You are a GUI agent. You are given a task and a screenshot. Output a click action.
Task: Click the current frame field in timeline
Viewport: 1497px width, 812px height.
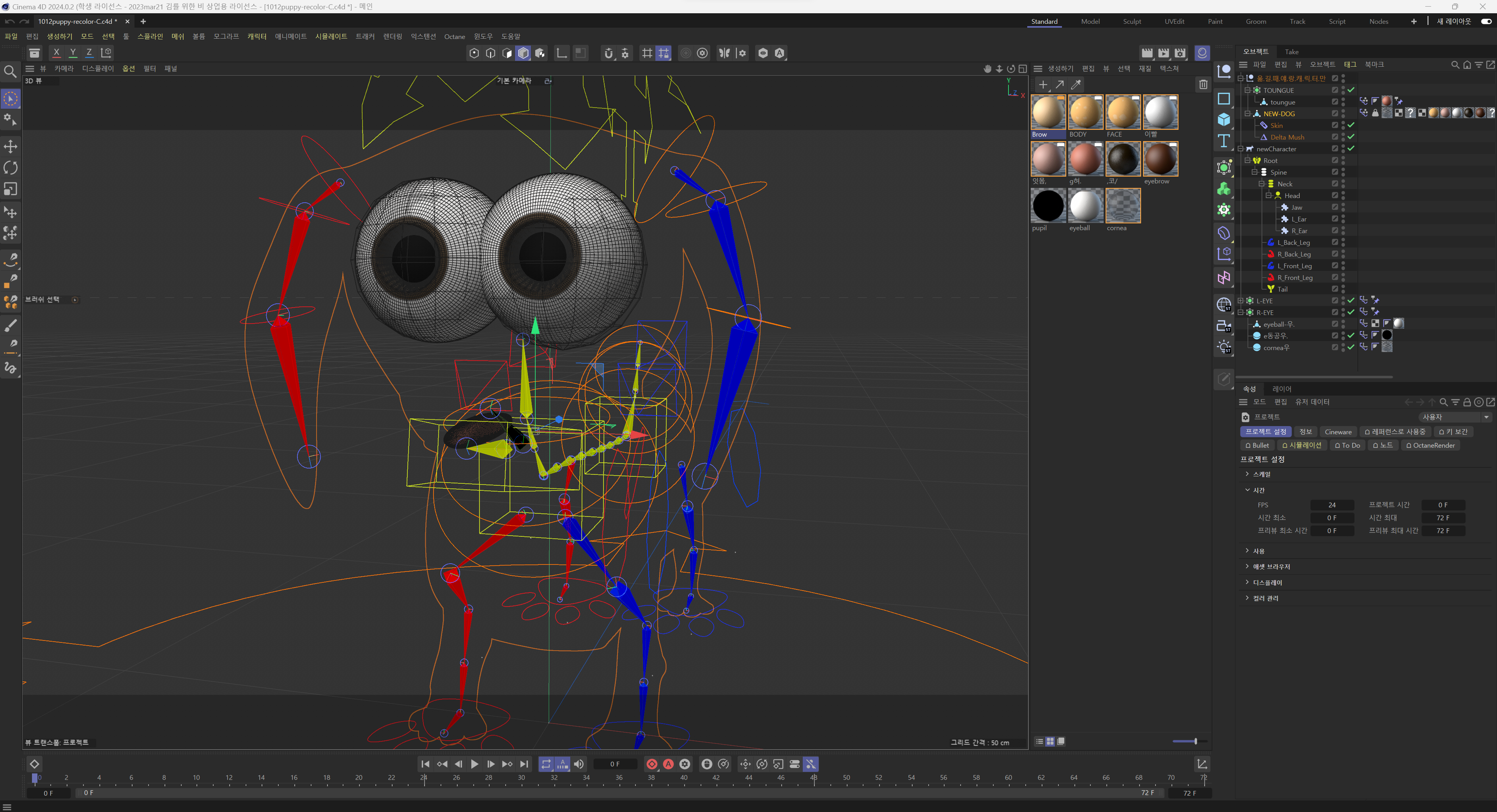tap(615, 764)
